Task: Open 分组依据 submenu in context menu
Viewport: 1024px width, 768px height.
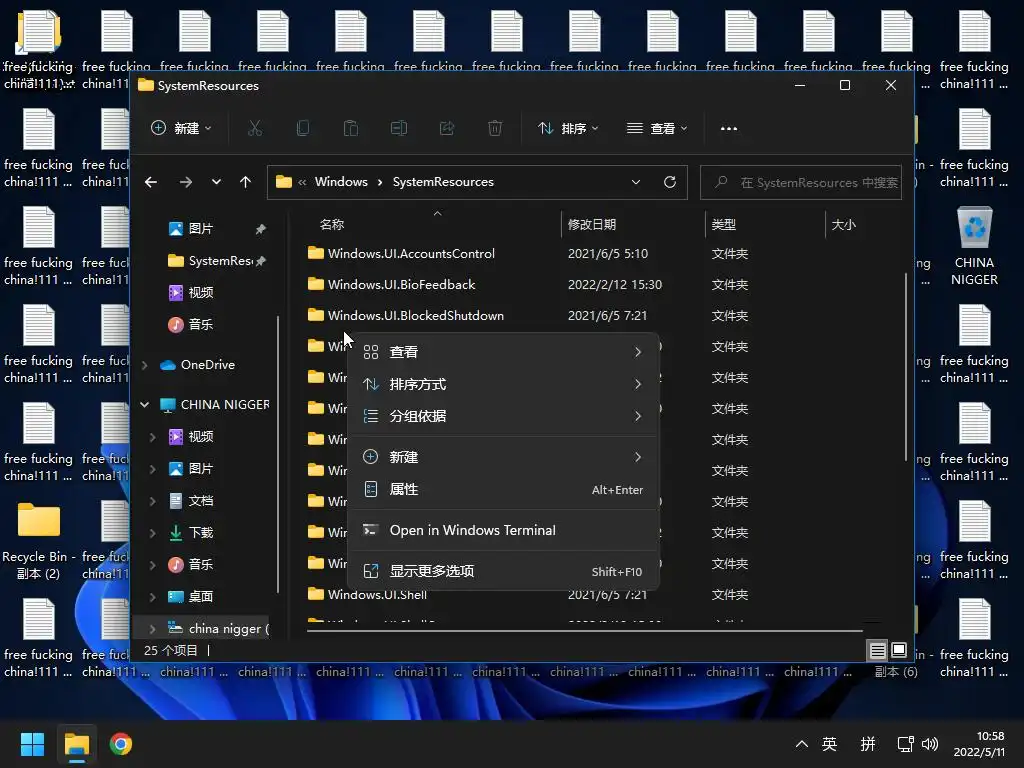Action: (x=503, y=416)
